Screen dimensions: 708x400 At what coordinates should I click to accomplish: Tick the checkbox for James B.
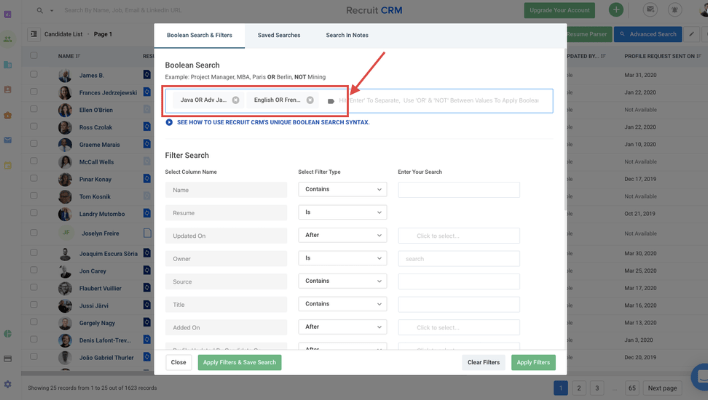click(x=34, y=74)
